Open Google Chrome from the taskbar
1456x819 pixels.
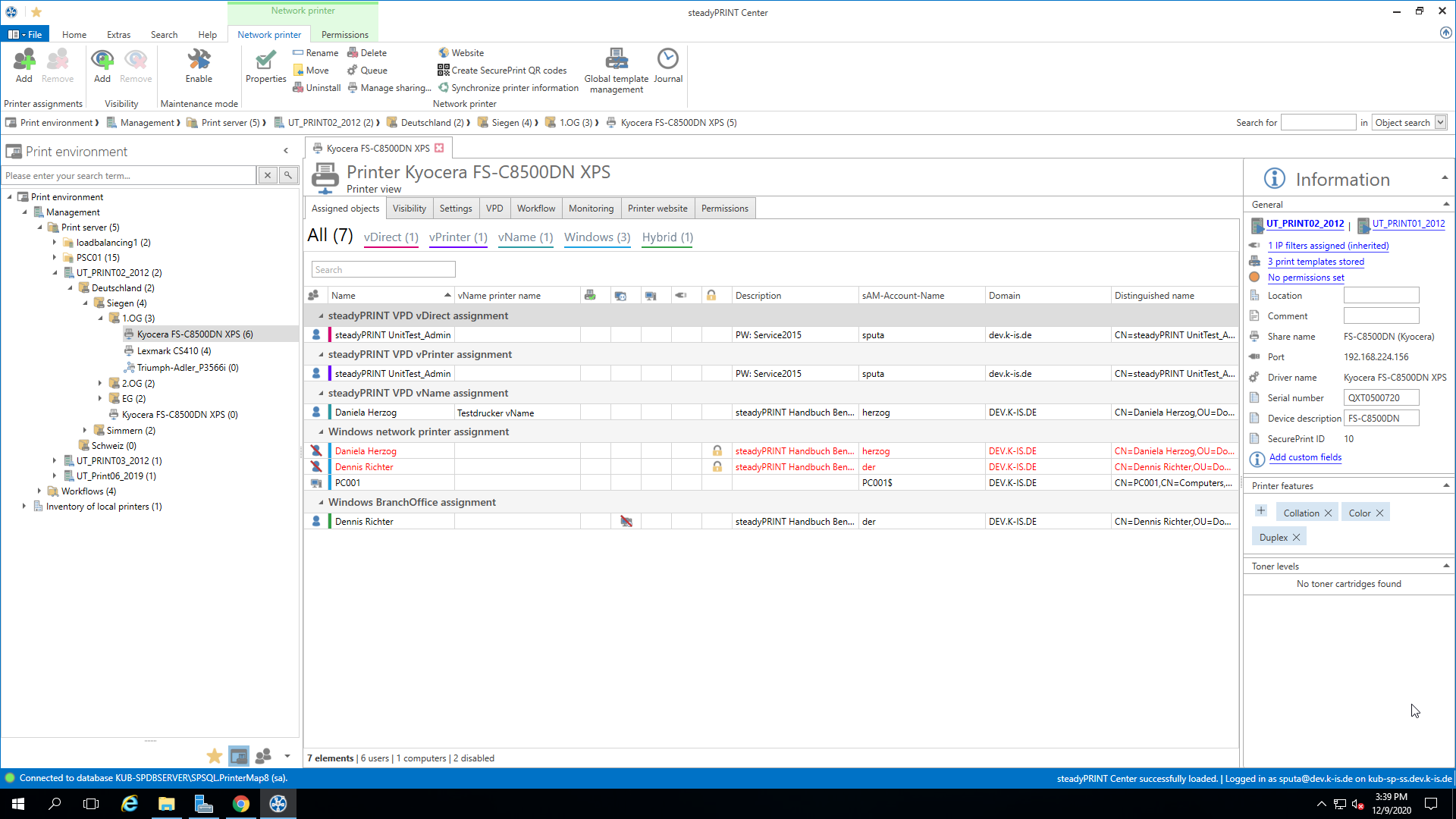click(x=241, y=804)
